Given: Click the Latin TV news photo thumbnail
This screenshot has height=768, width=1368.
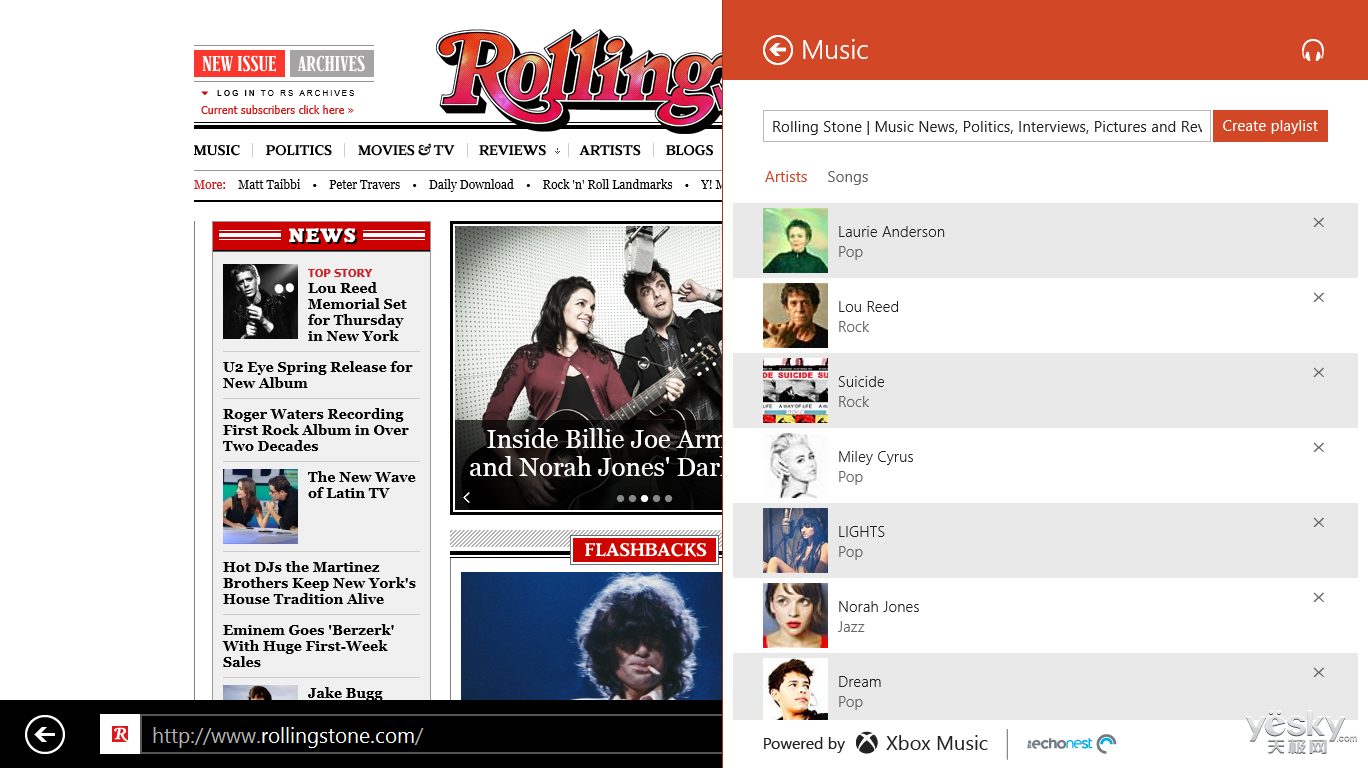Looking at the screenshot, I should tap(260, 506).
